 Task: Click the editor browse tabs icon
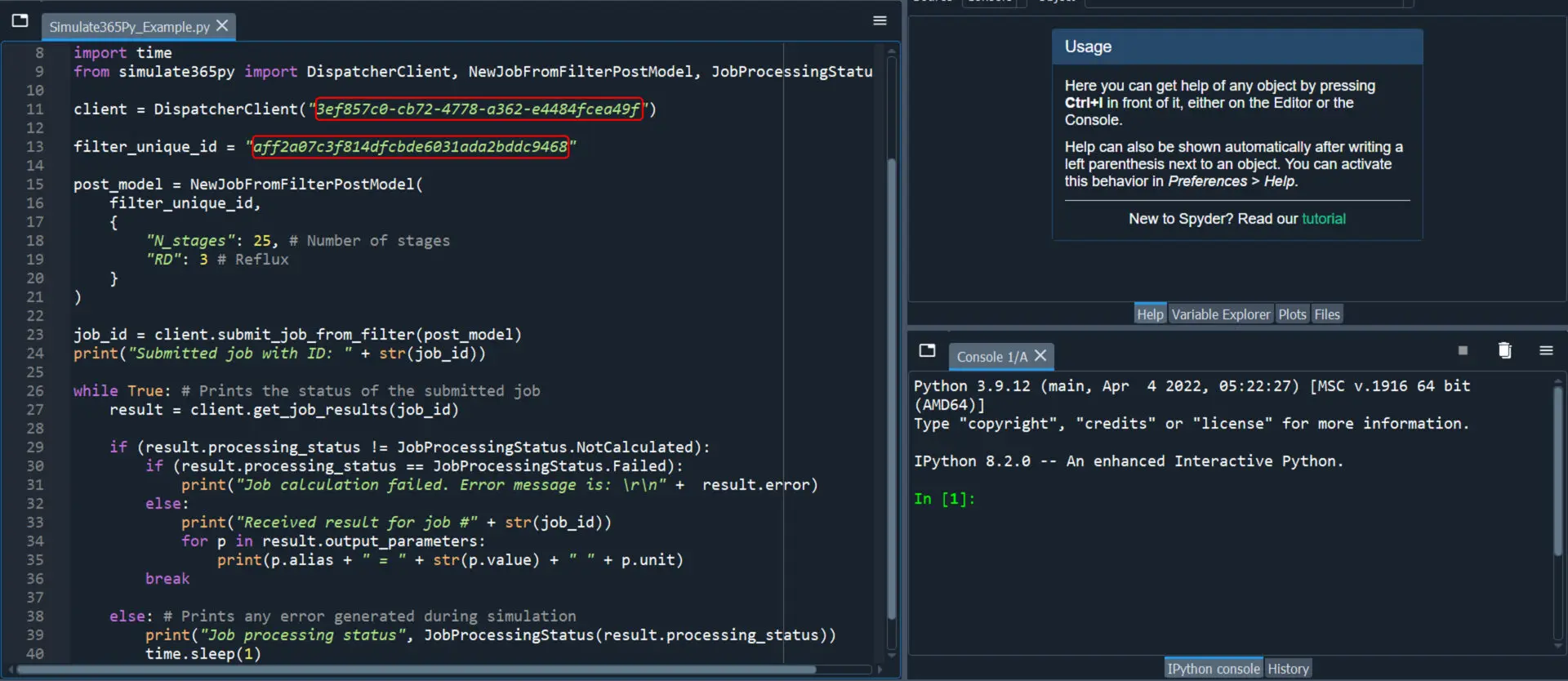point(20,20)
